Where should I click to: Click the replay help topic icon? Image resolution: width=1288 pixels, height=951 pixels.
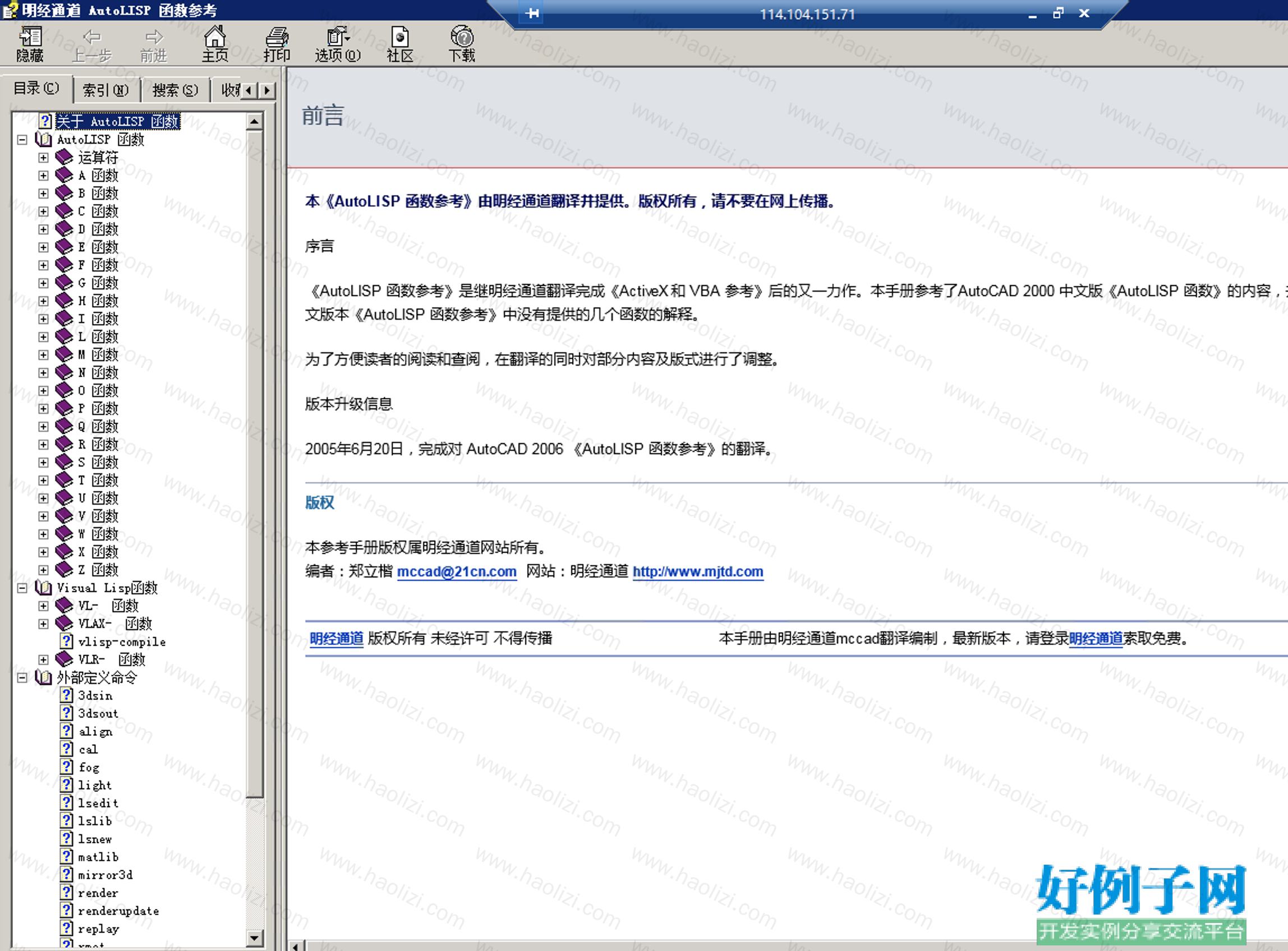67,928
